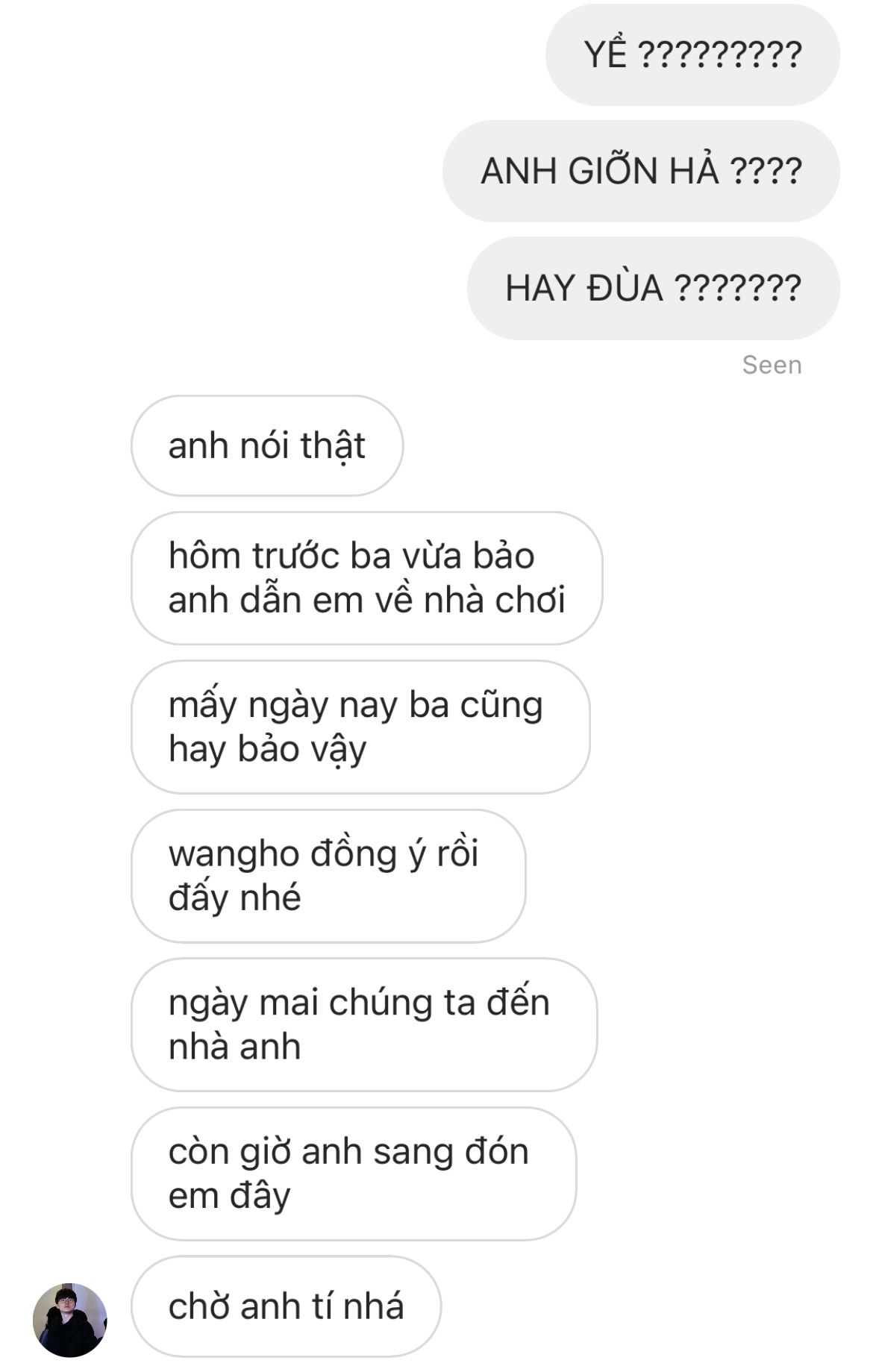Click the text 'hay bảo vậy'

point(267,749)
